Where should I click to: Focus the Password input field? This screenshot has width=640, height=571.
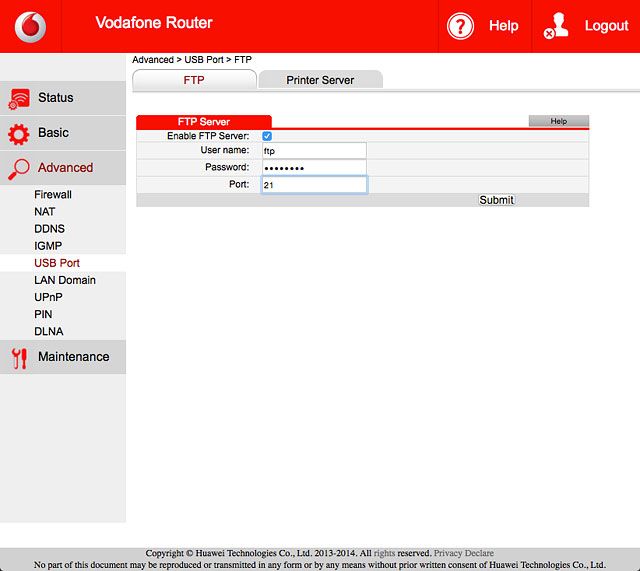coord(314,168)
